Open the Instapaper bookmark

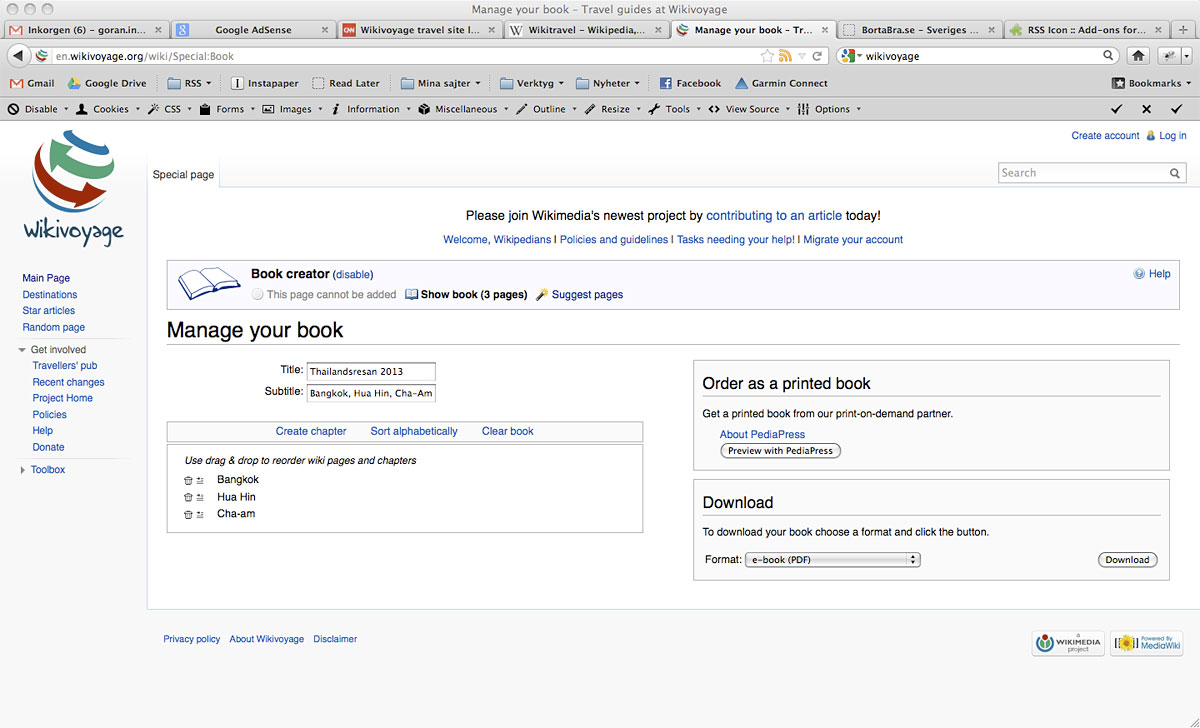265,83
